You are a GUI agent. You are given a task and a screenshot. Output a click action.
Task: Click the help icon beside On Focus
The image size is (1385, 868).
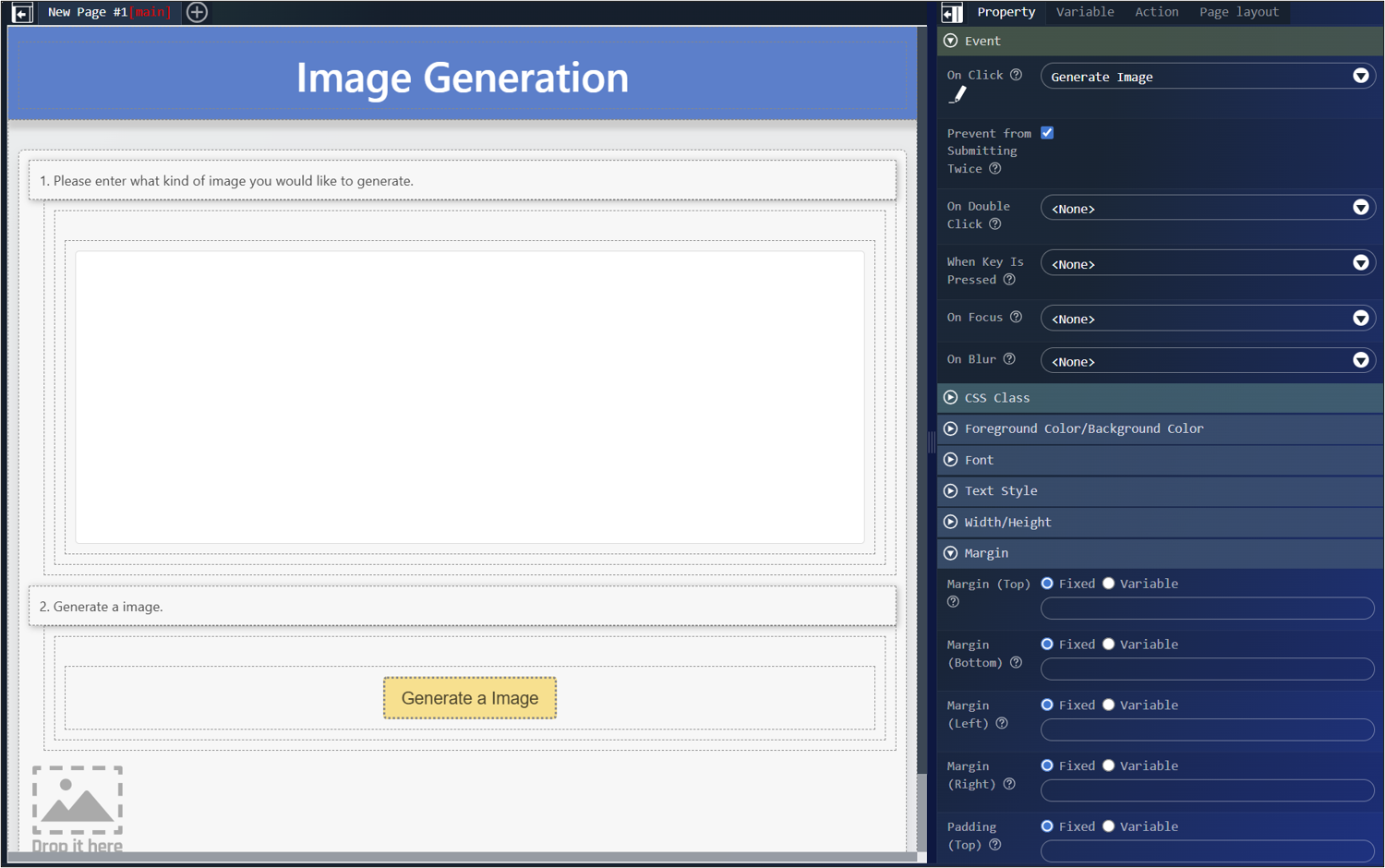pos(1016,317)
